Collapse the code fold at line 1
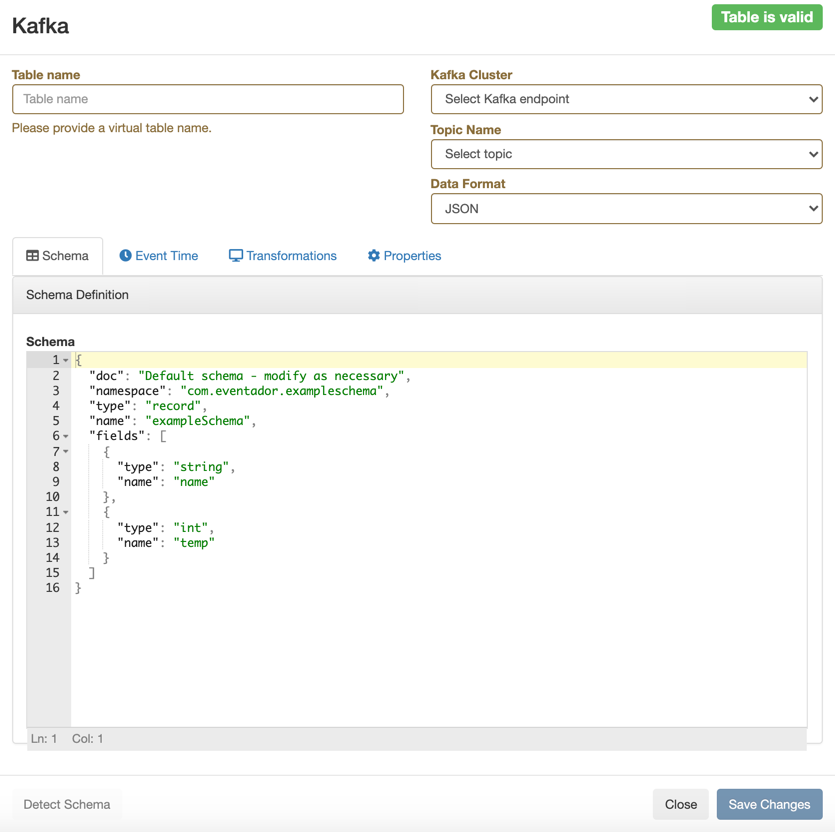835x832 pixels. [x=66, y=361]
